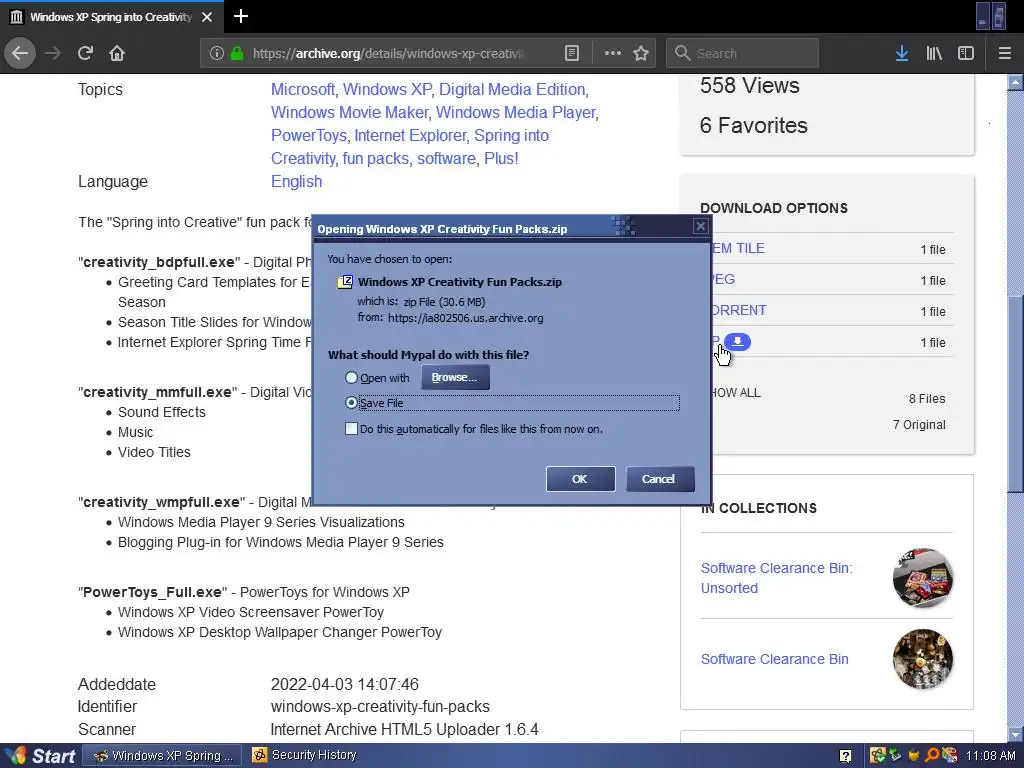Screen dimensions: 1024x768
Task: Toggle the sidebar panel icon
Action: coord(966,53)
